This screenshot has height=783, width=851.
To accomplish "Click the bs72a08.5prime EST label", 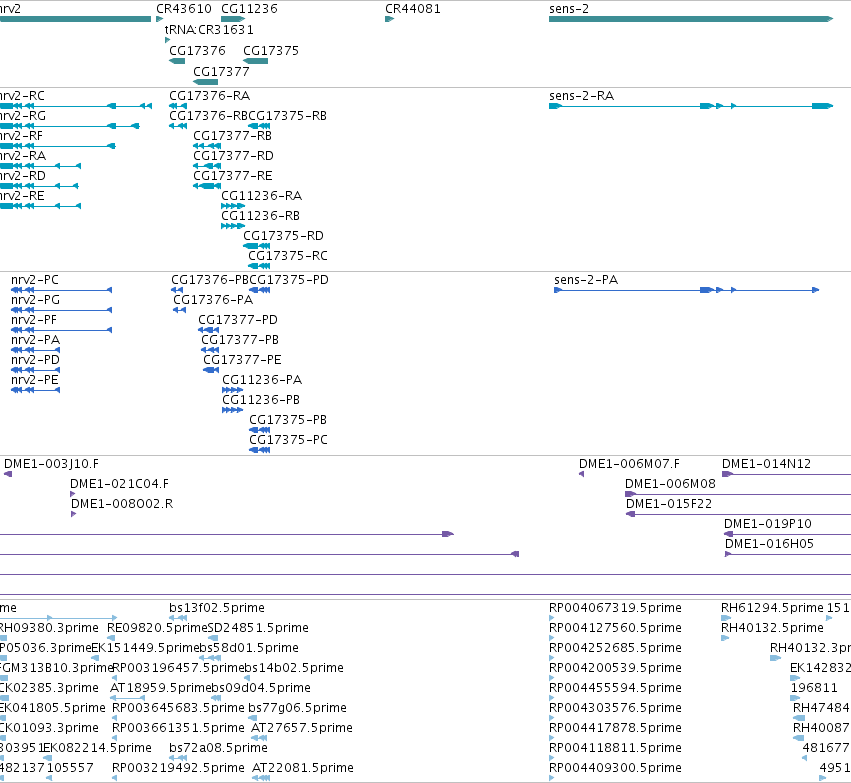I will pos(218,748).
